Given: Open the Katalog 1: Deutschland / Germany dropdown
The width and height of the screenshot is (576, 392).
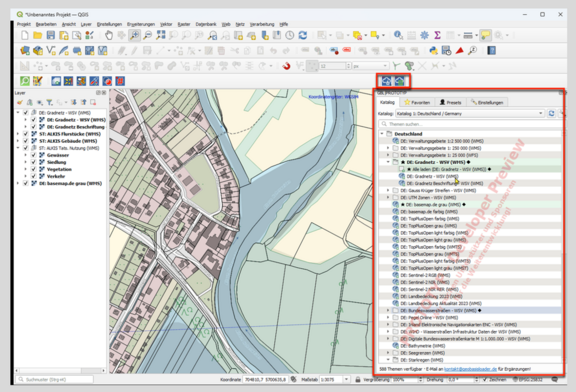Looking at the screenshot, I should [469, 114].
